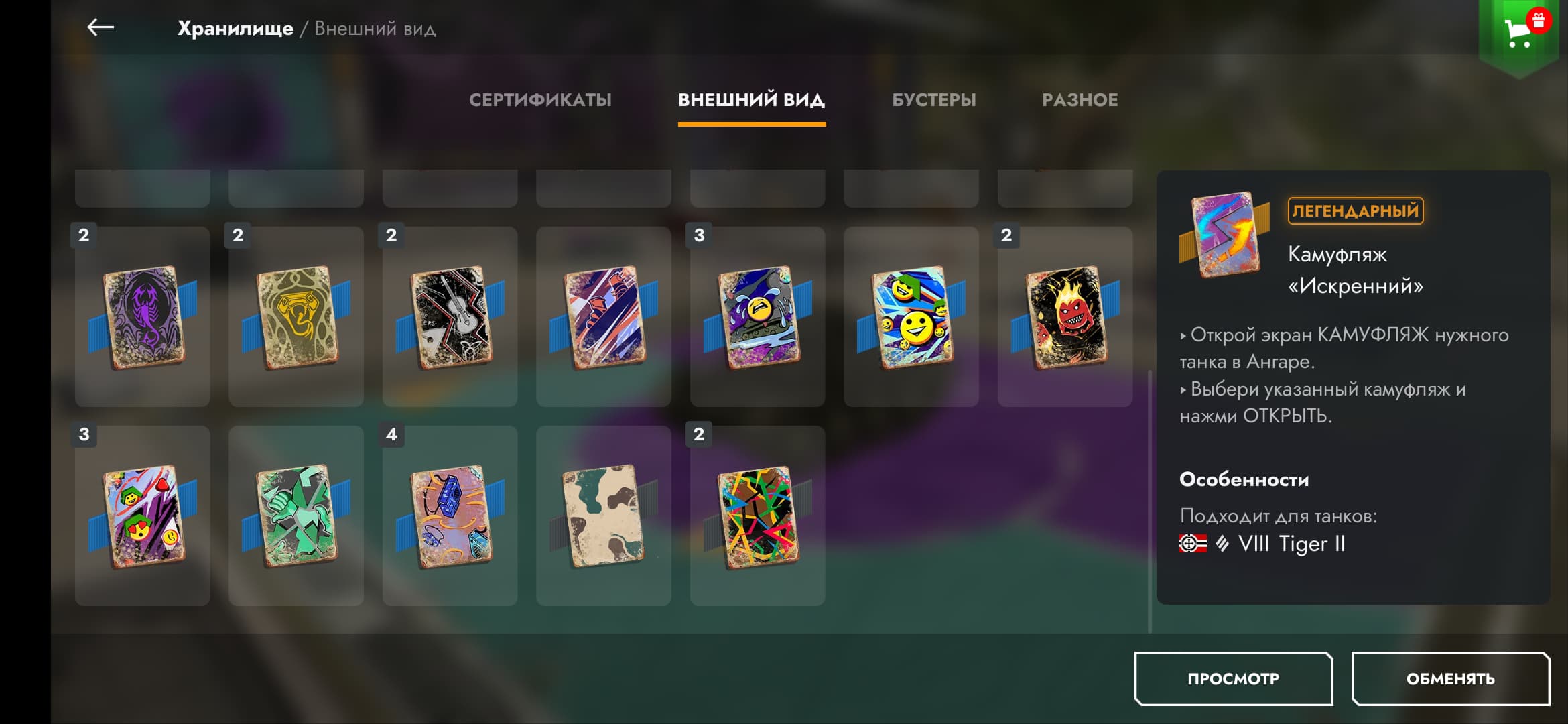
Task: Select the crying emoji camouflage card
Action: tap(757, 316)
